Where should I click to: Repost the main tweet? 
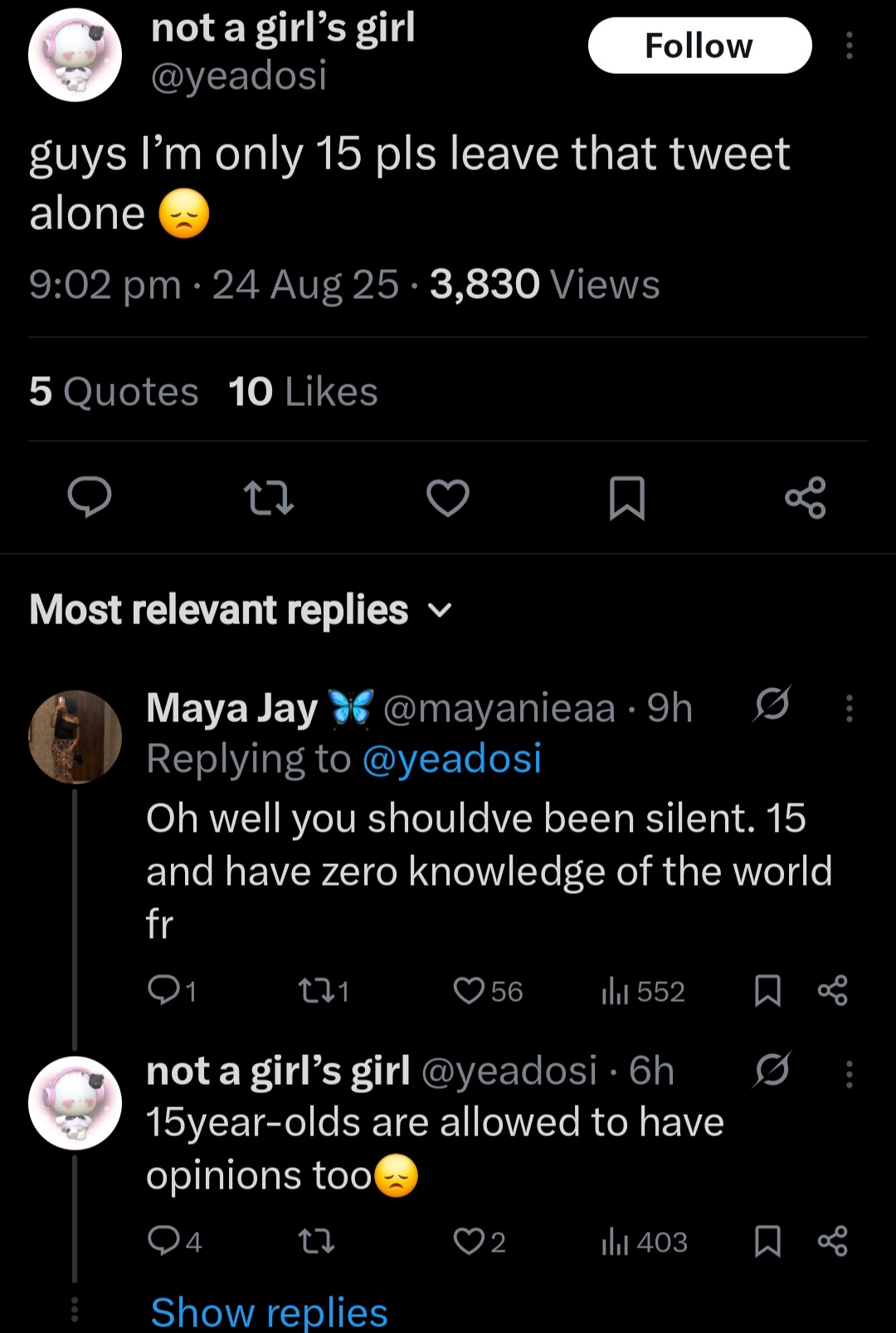point(269,497)
